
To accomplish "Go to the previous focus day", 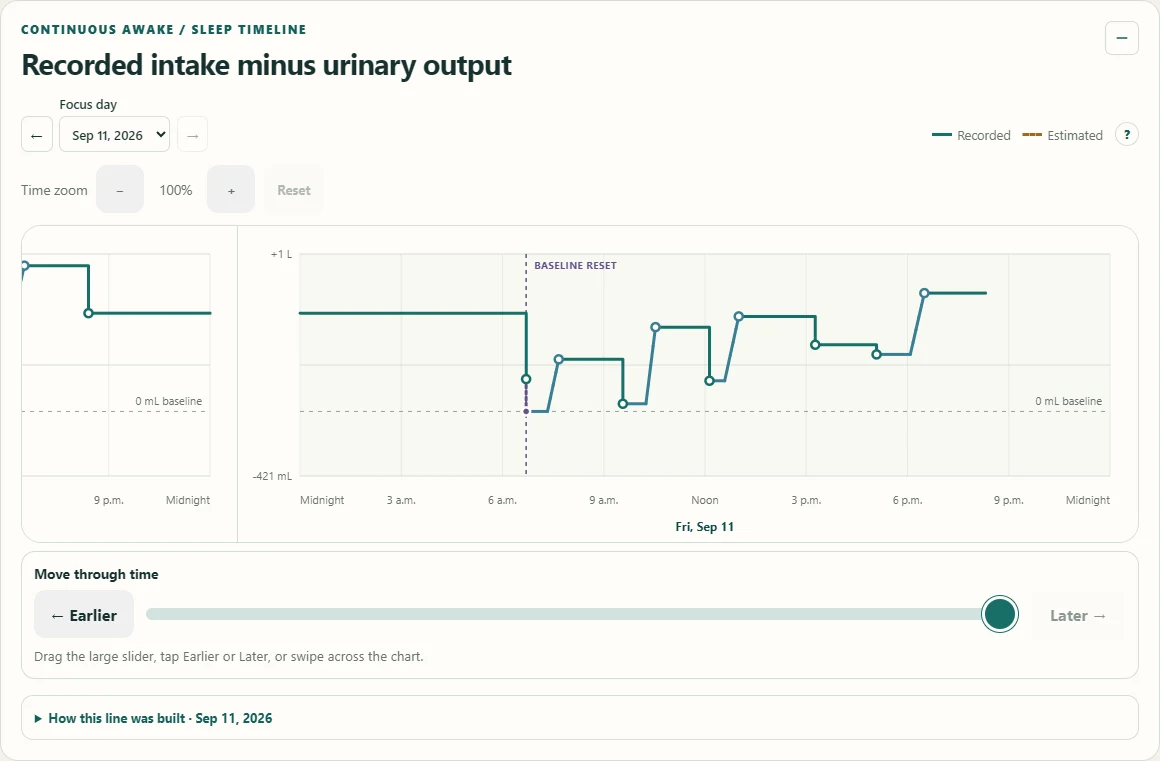I will (x=37, y=135).
